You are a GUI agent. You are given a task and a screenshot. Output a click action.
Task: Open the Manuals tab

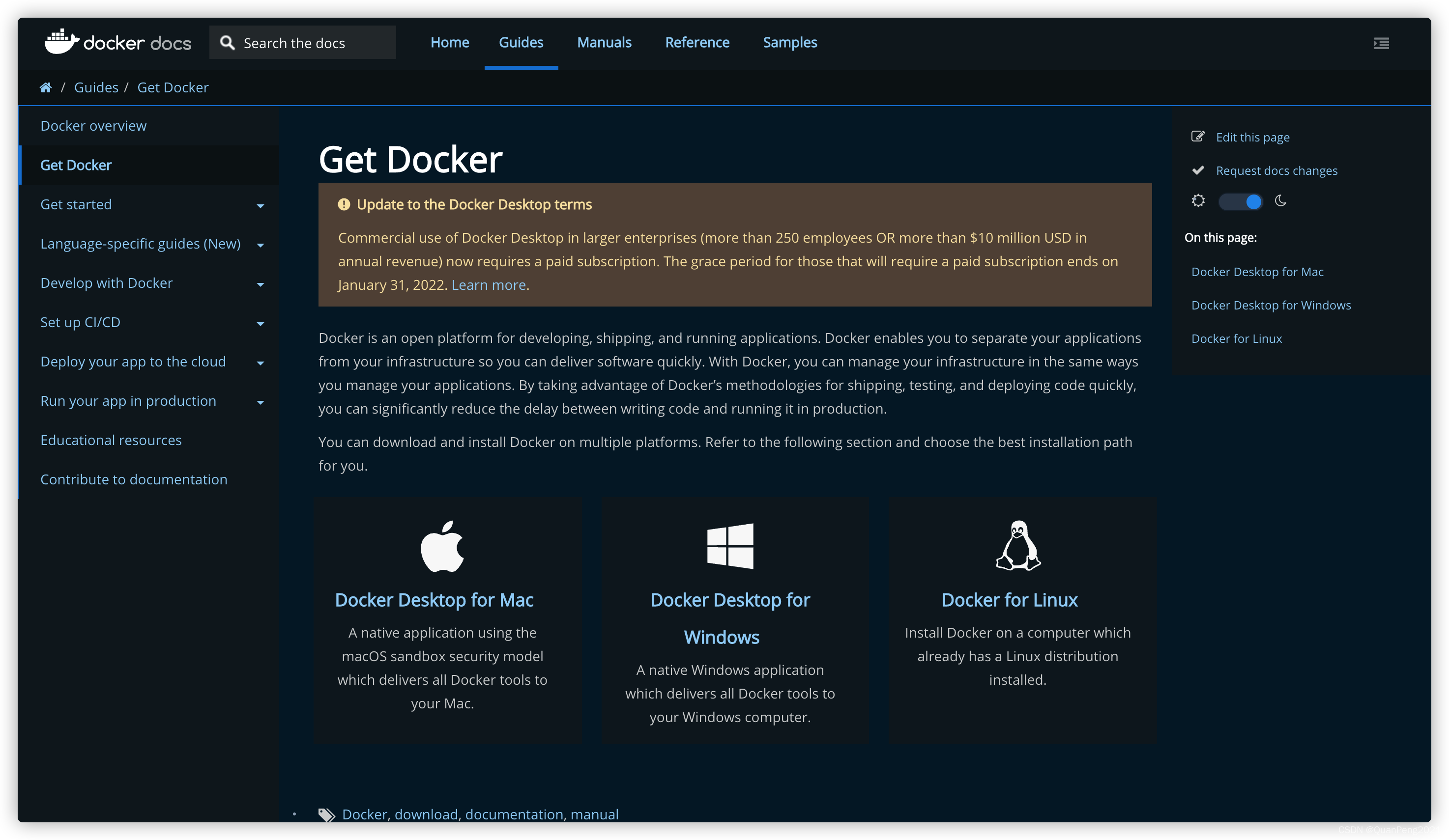click(x=604, y=43)
